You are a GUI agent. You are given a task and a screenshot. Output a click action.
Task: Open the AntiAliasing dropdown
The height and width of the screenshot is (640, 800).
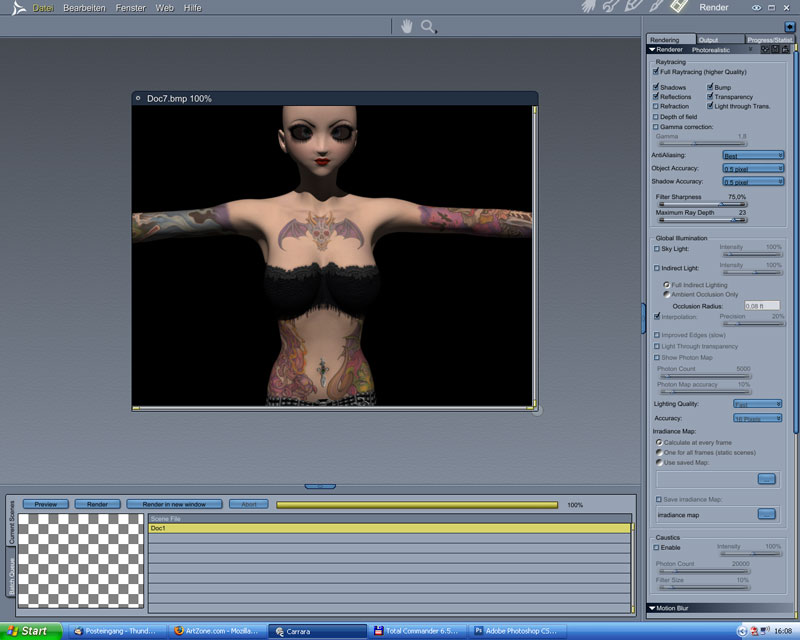click(x=753, y=155)
